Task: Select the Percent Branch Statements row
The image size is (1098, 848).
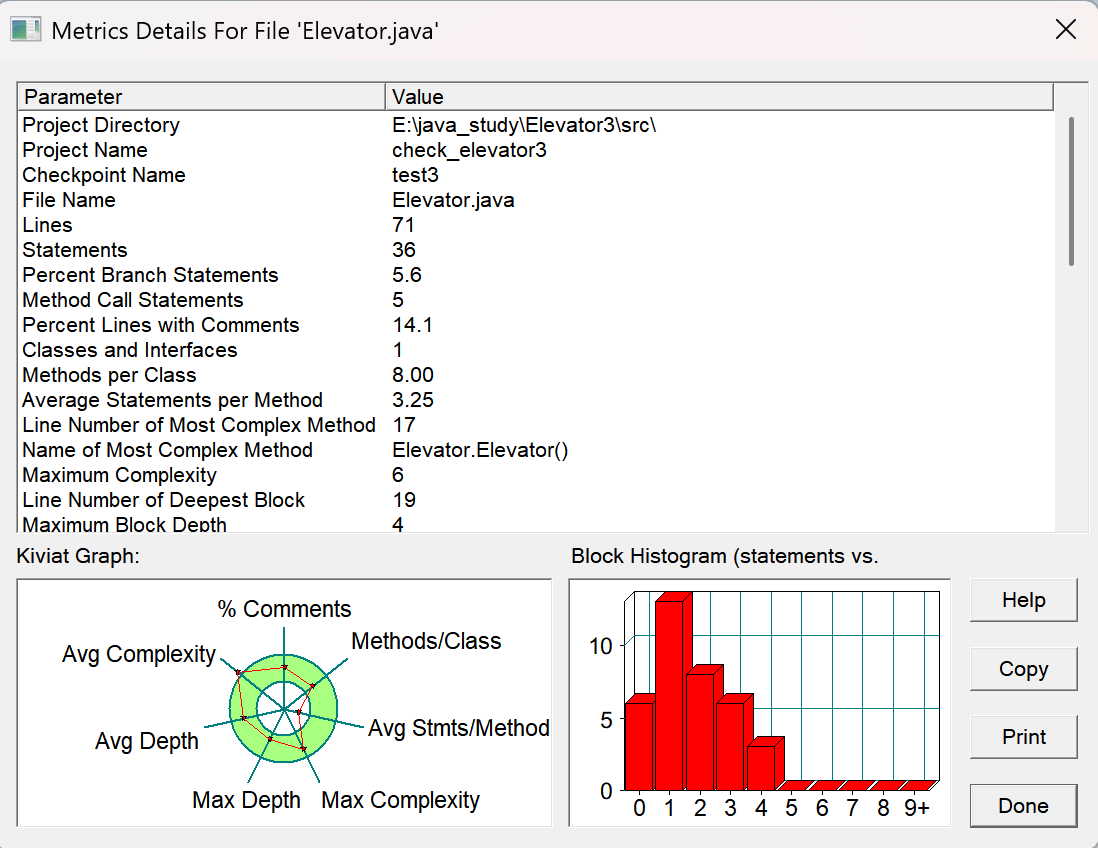Action: pos(536,275)
